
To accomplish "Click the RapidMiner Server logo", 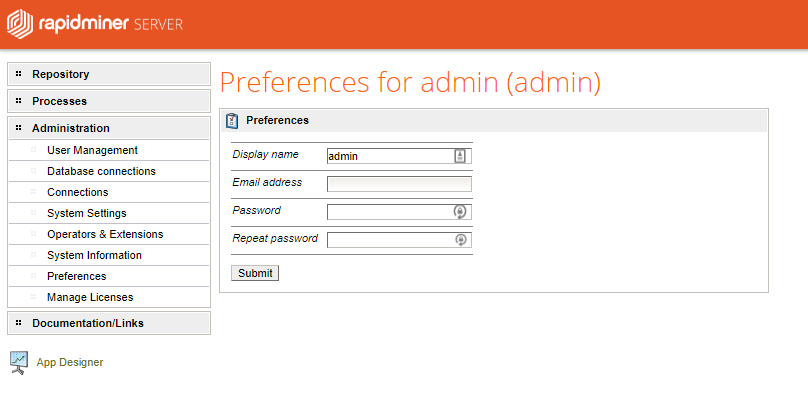I will pos(96,24).
